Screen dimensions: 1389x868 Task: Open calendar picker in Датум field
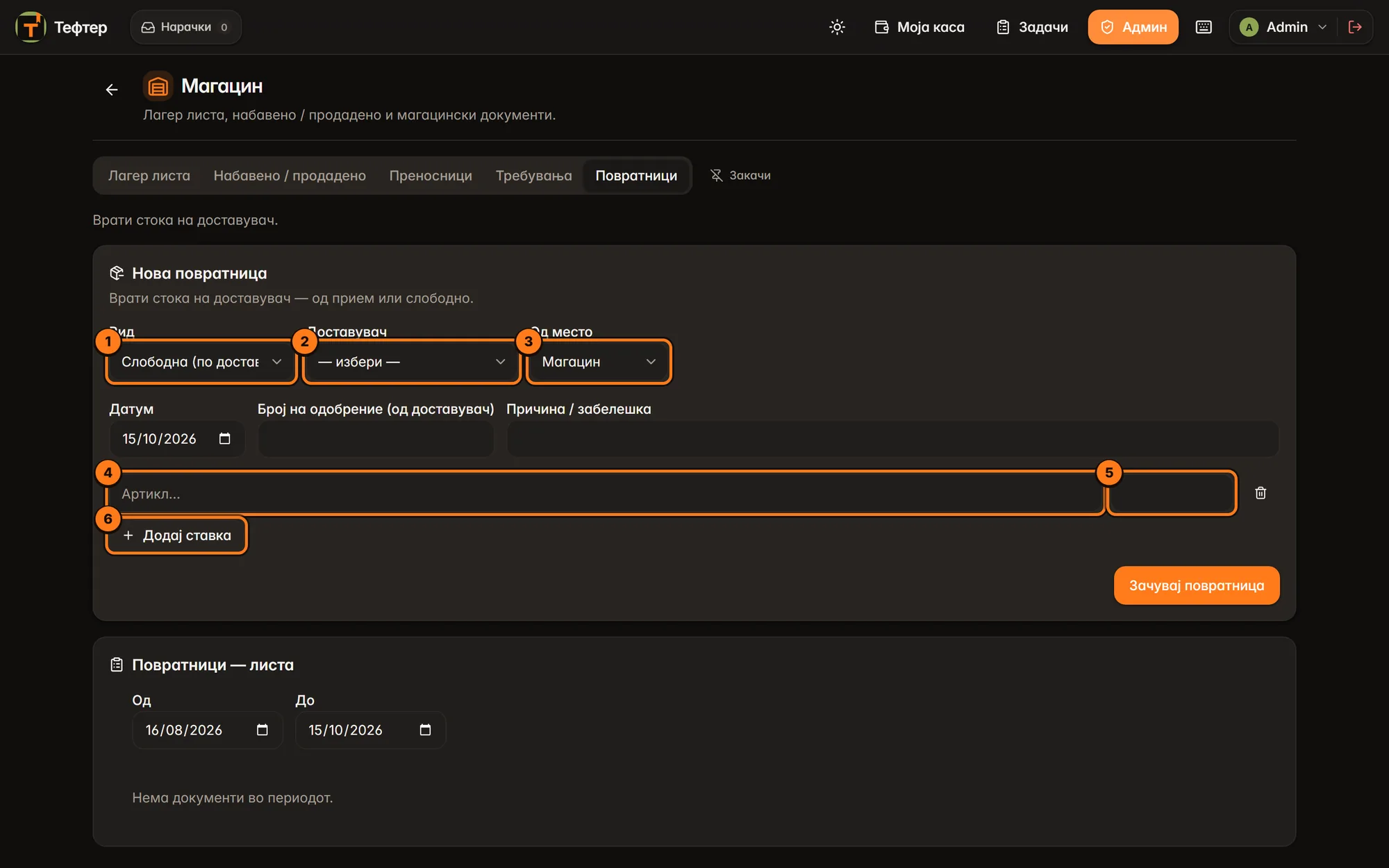point(224,439)
